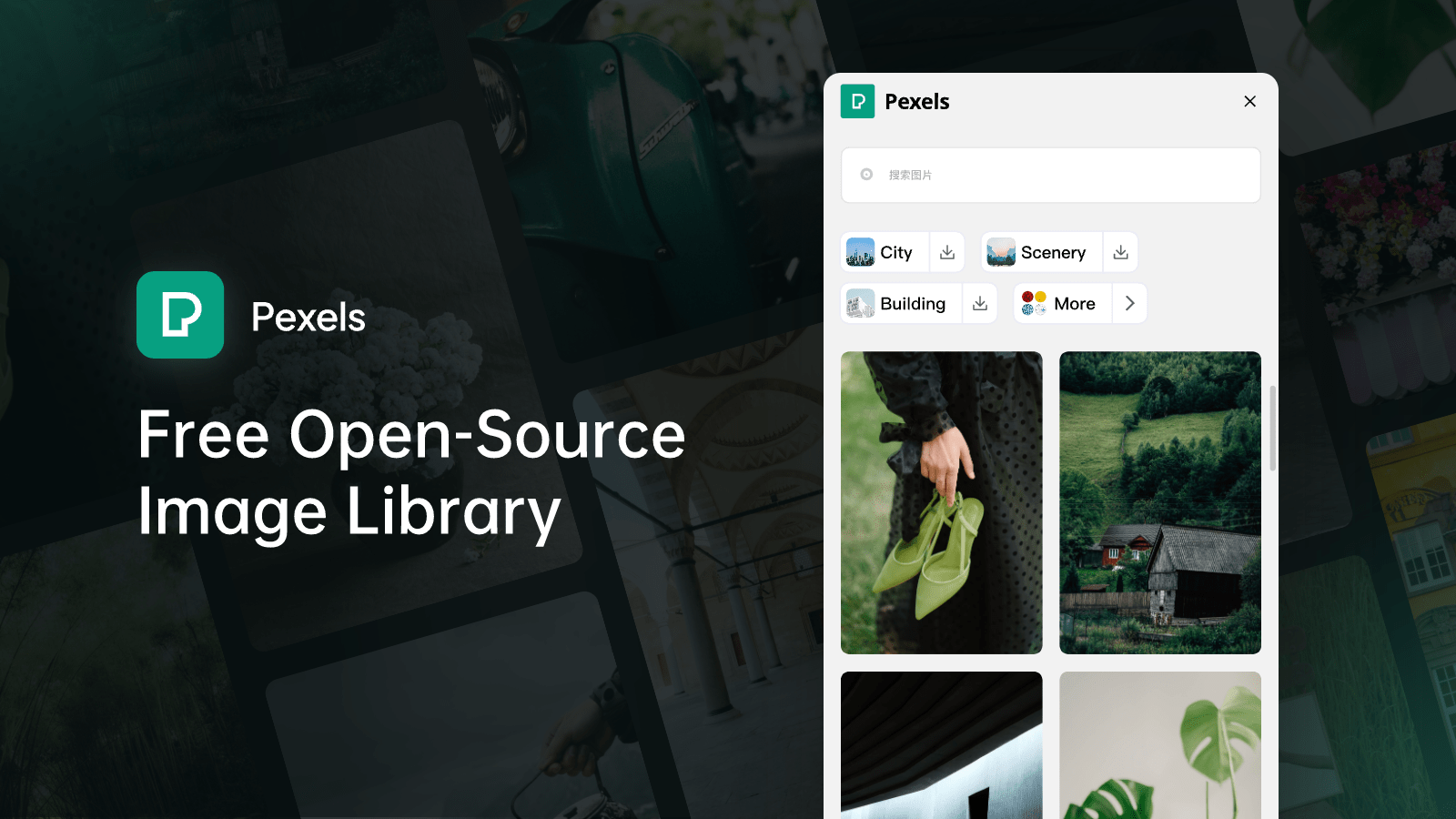Open the dark curtain photo
The height and width of the screenshot is (819, 1456).
click(941, 745)
